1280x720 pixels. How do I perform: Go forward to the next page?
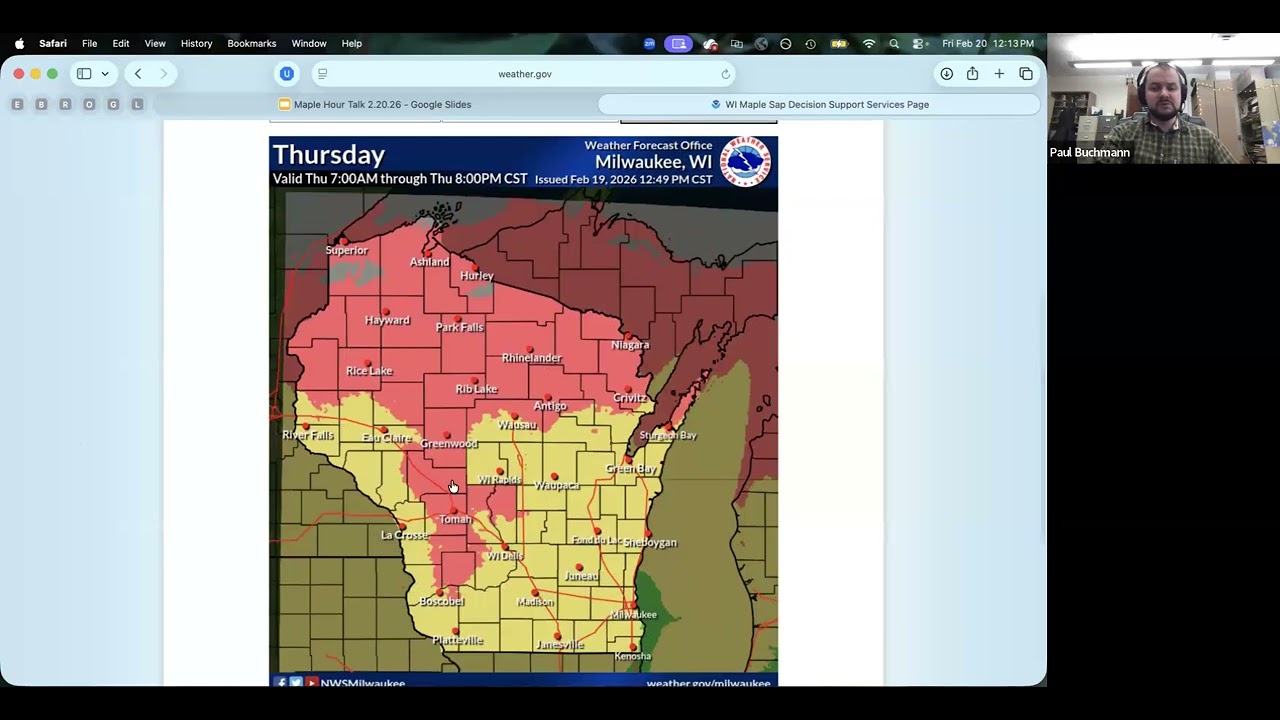pos(164,73)
